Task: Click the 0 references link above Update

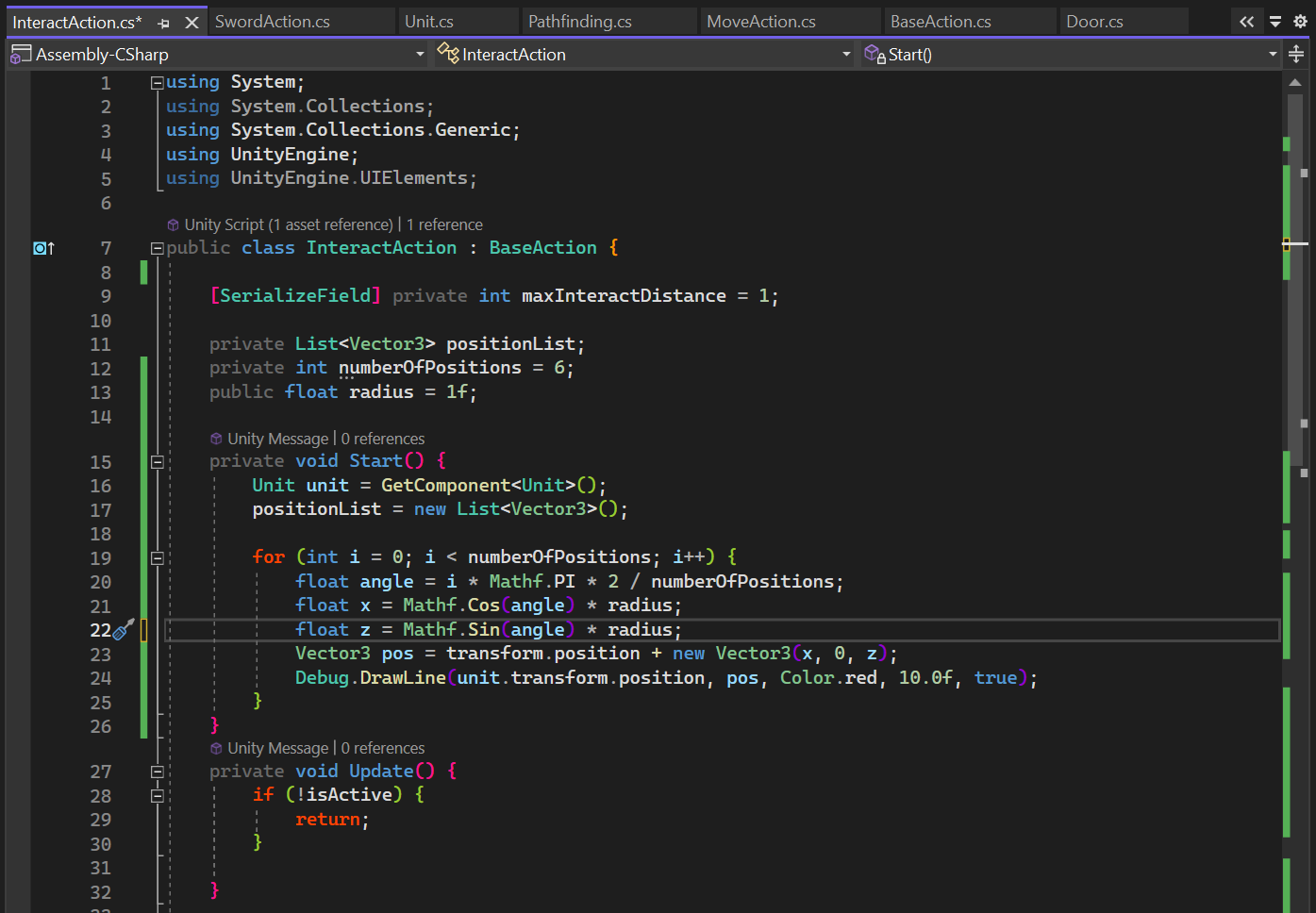Action: click(x=382, y=747)
